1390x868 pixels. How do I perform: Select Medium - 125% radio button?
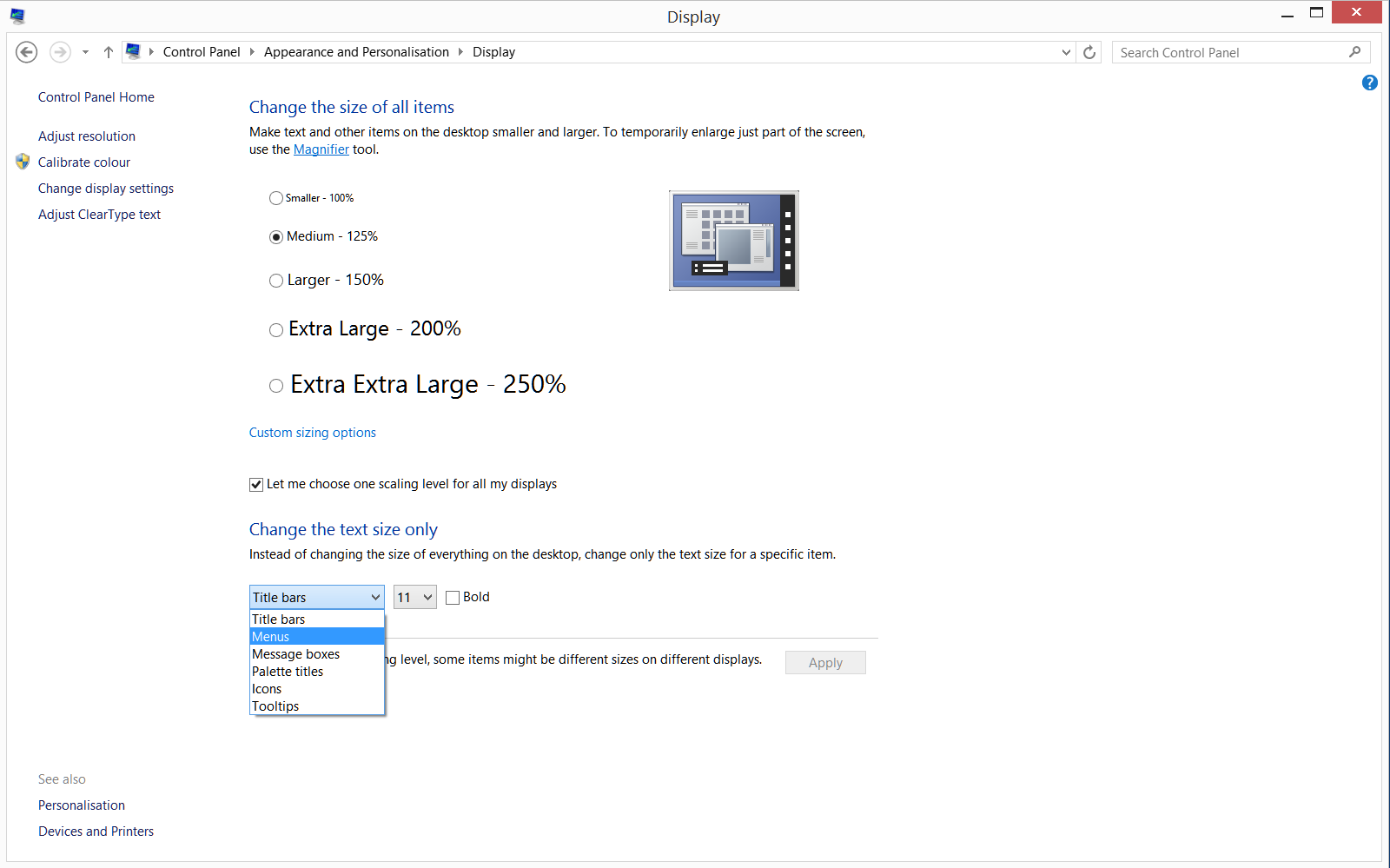point(276,236)
